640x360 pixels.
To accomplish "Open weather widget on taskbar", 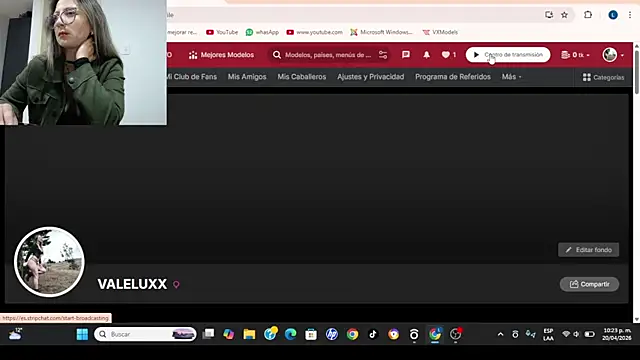I will (15, 334).
